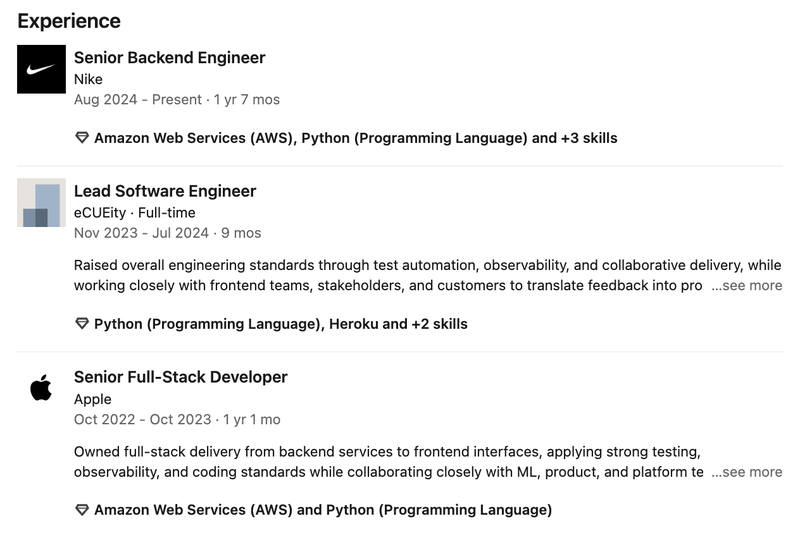Click the eCUEity · Full-time company line
800x540 pixels.
pyautogui.click(x=134, y=213)
